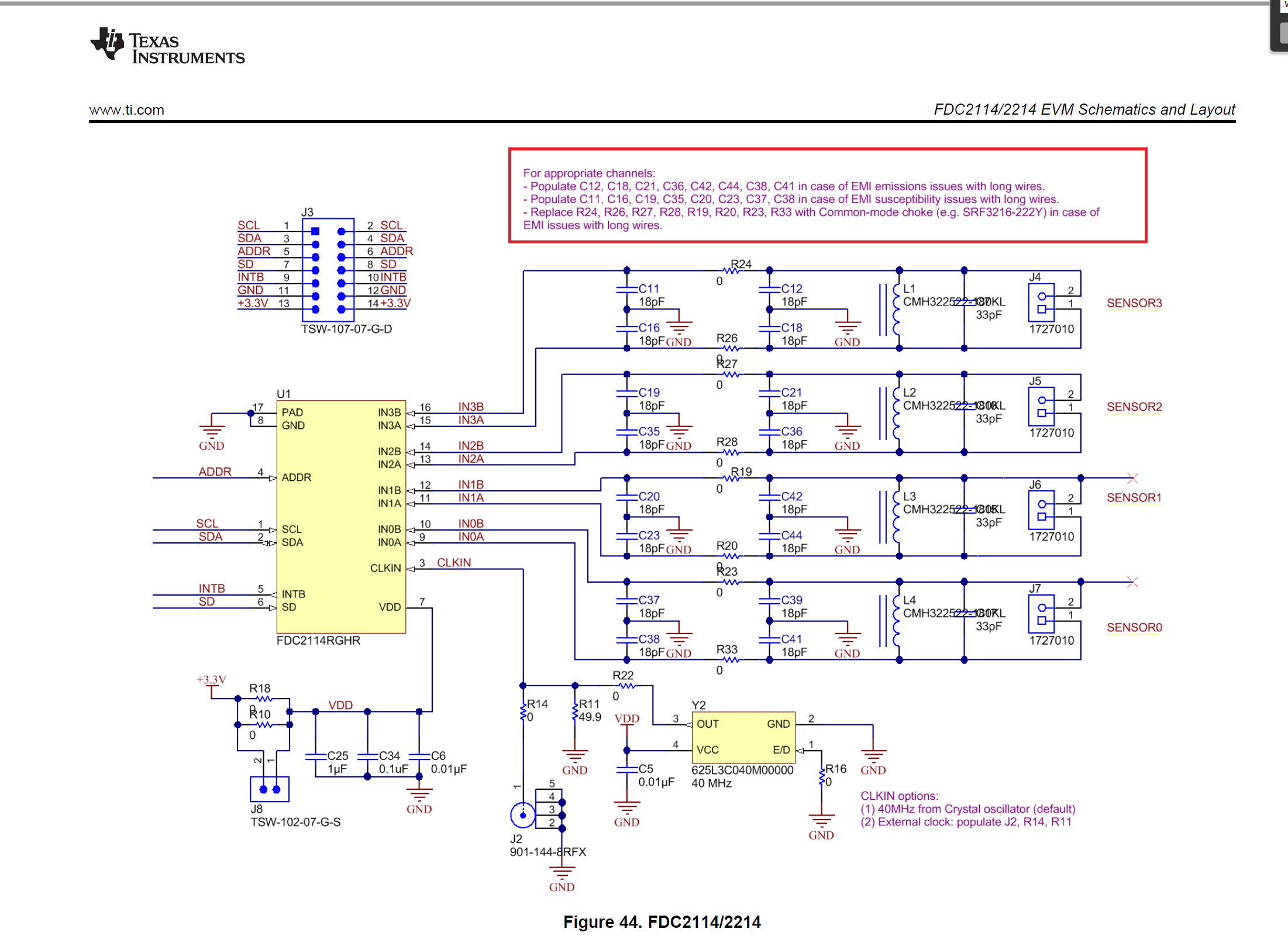Select the 'CLKIN options:' note heading

tap(899, 796)
